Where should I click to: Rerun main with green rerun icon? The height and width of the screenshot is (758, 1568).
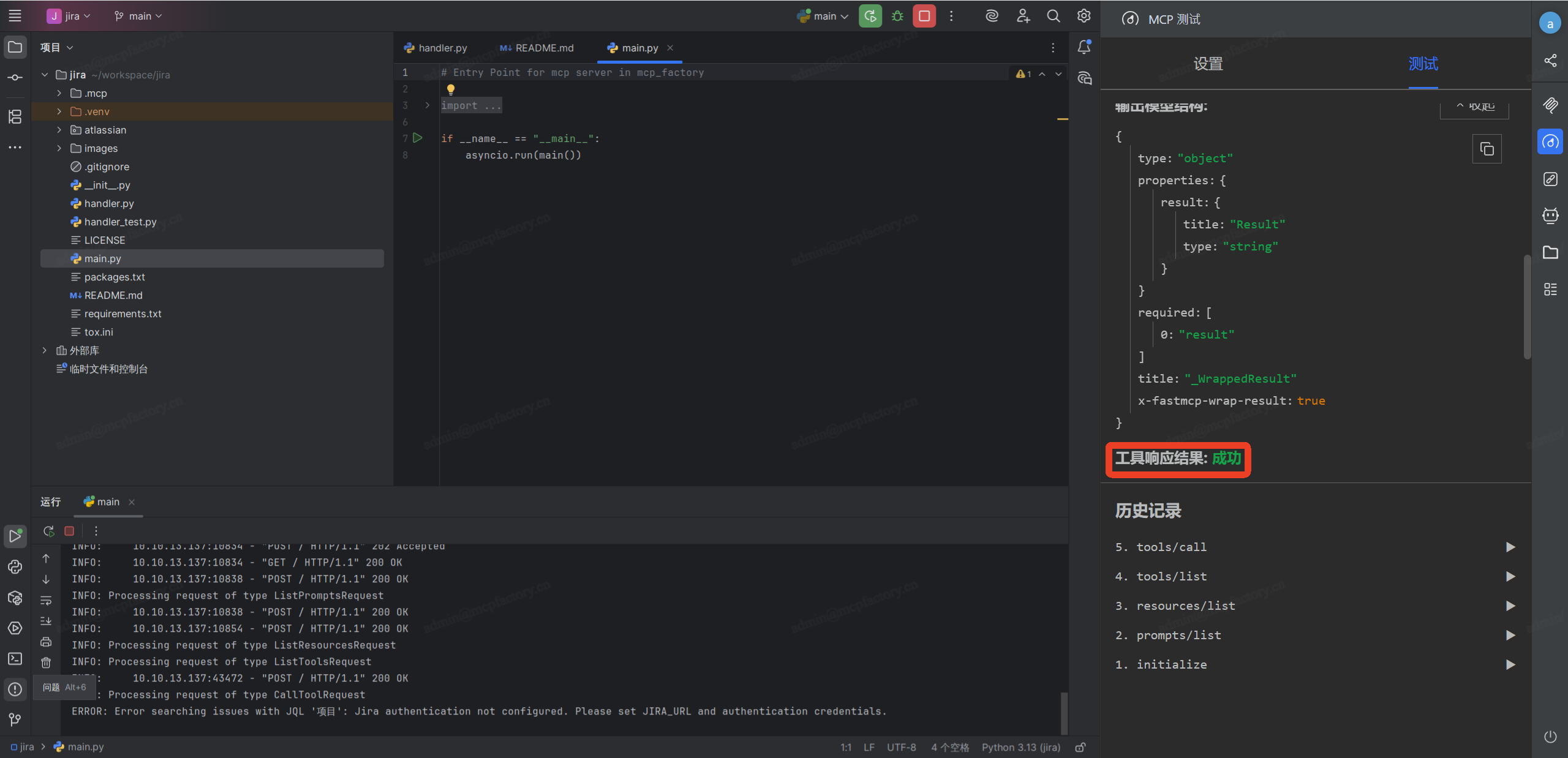click(x=870, y=16)
